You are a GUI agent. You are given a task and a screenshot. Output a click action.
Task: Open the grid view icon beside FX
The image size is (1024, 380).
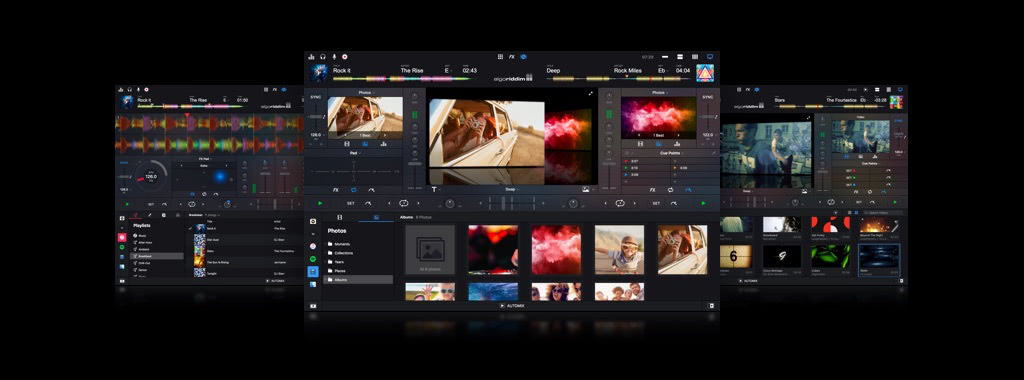pos(500,57)
